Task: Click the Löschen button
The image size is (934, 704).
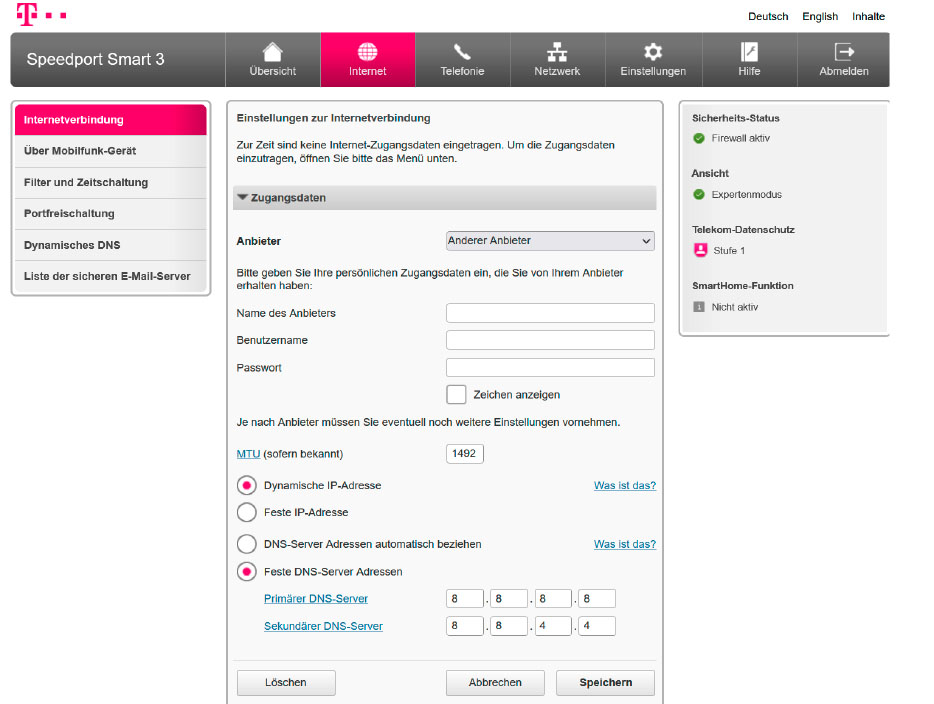Action: [x=286, y=683]
